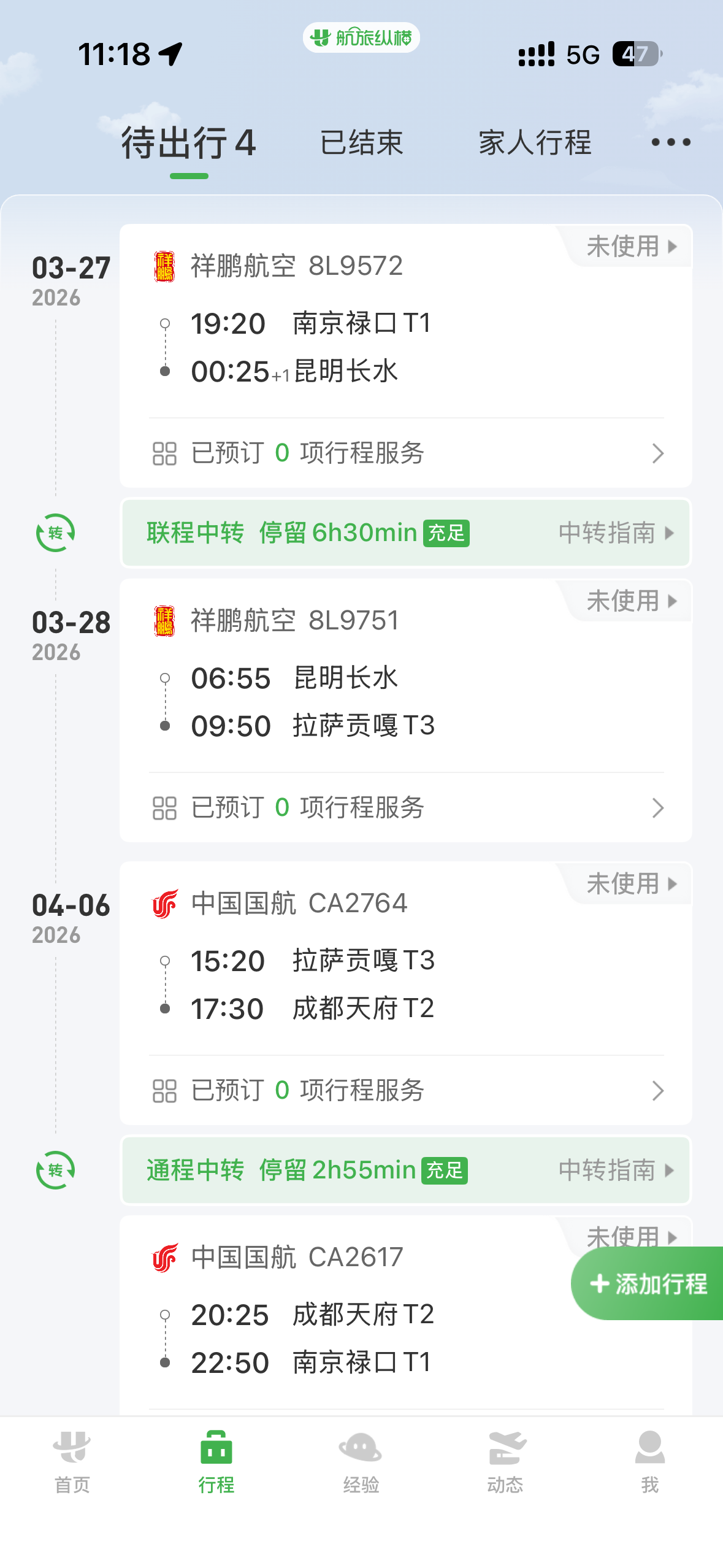Tap the 添加行程 add trip button
This screenshot has width=723, height=1568.
point(648,1283)
